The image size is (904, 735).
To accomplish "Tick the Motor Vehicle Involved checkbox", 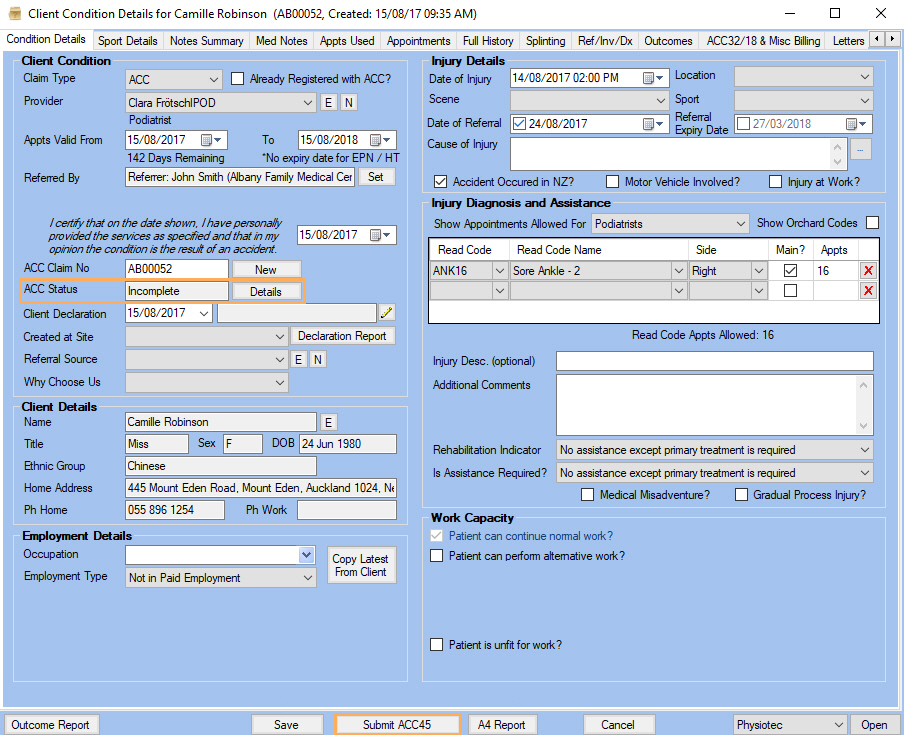I will click(x=611, y=182).
